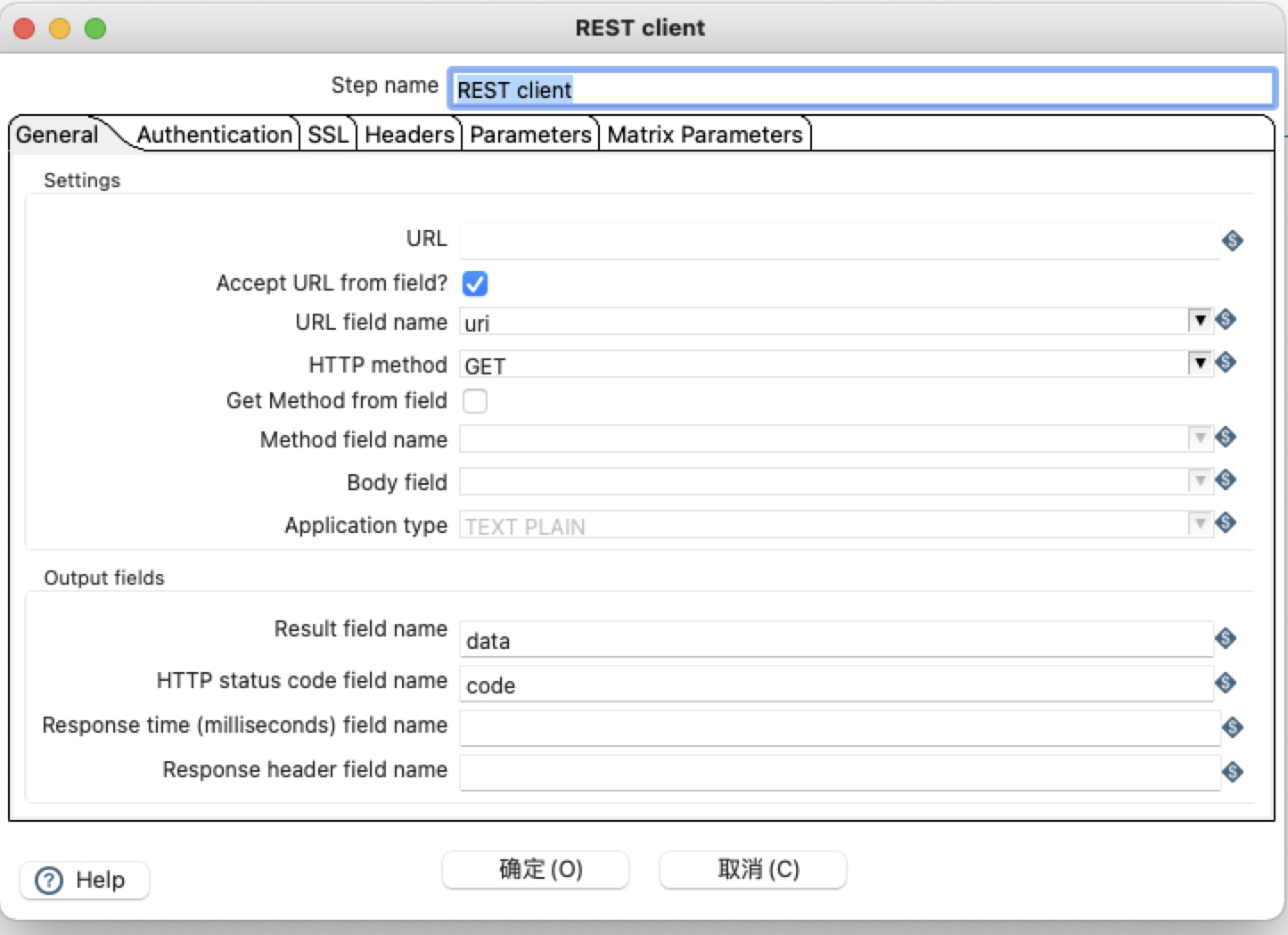Open the Application type dropdown
The width and height of the screenshot is (1288, 935).
[x=1201, y=523]
